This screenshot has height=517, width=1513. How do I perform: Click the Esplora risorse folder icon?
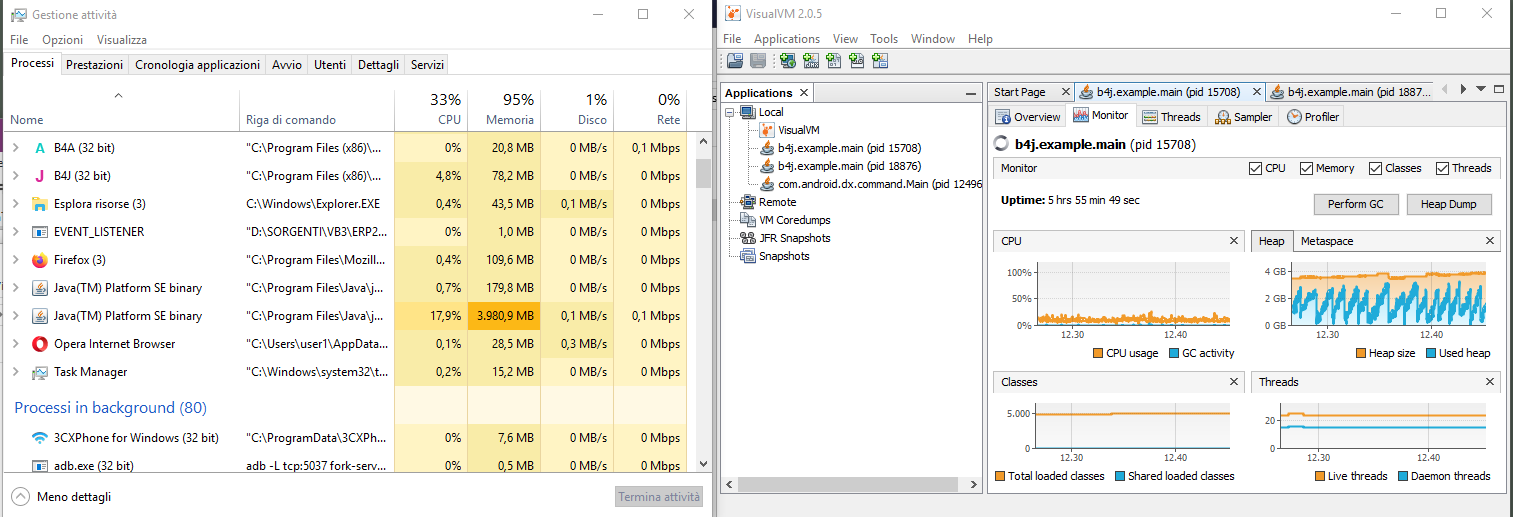click(40, 204)
